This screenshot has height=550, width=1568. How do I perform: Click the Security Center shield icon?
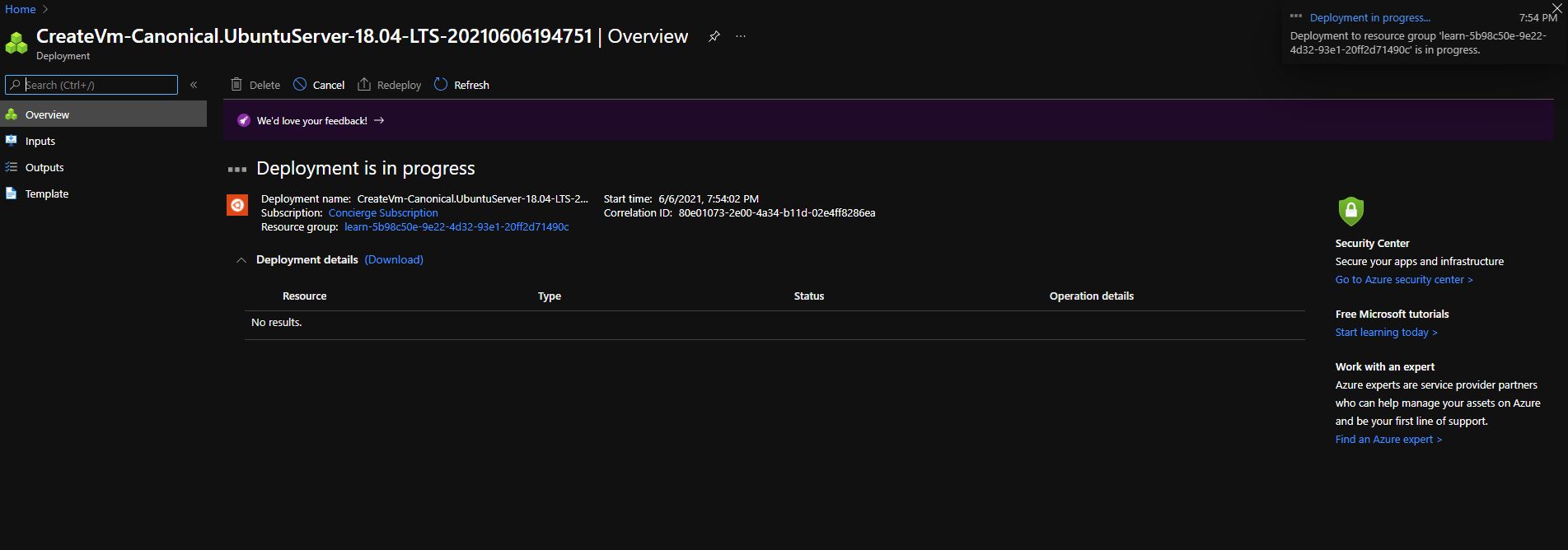point(1351,212)
